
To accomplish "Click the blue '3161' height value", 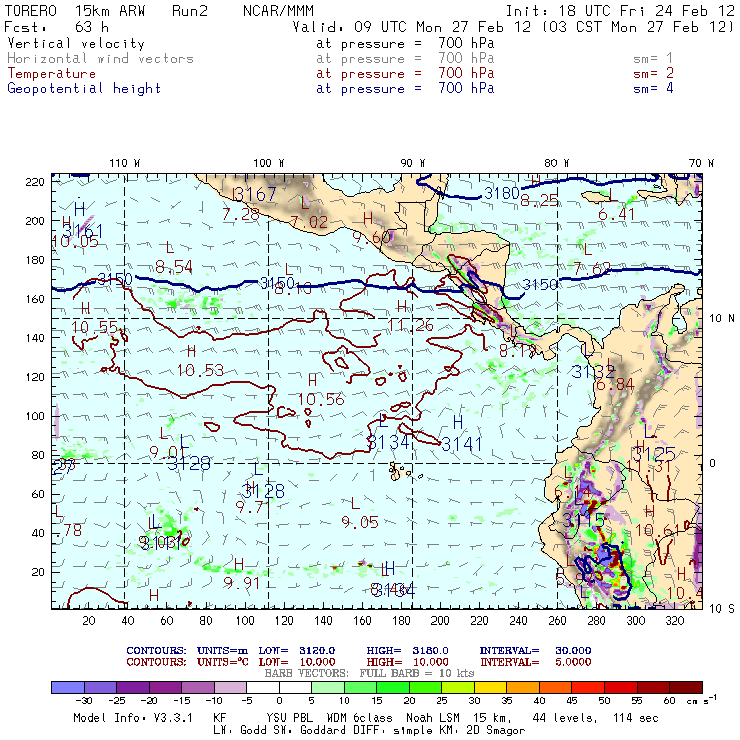I will point(83,231).
